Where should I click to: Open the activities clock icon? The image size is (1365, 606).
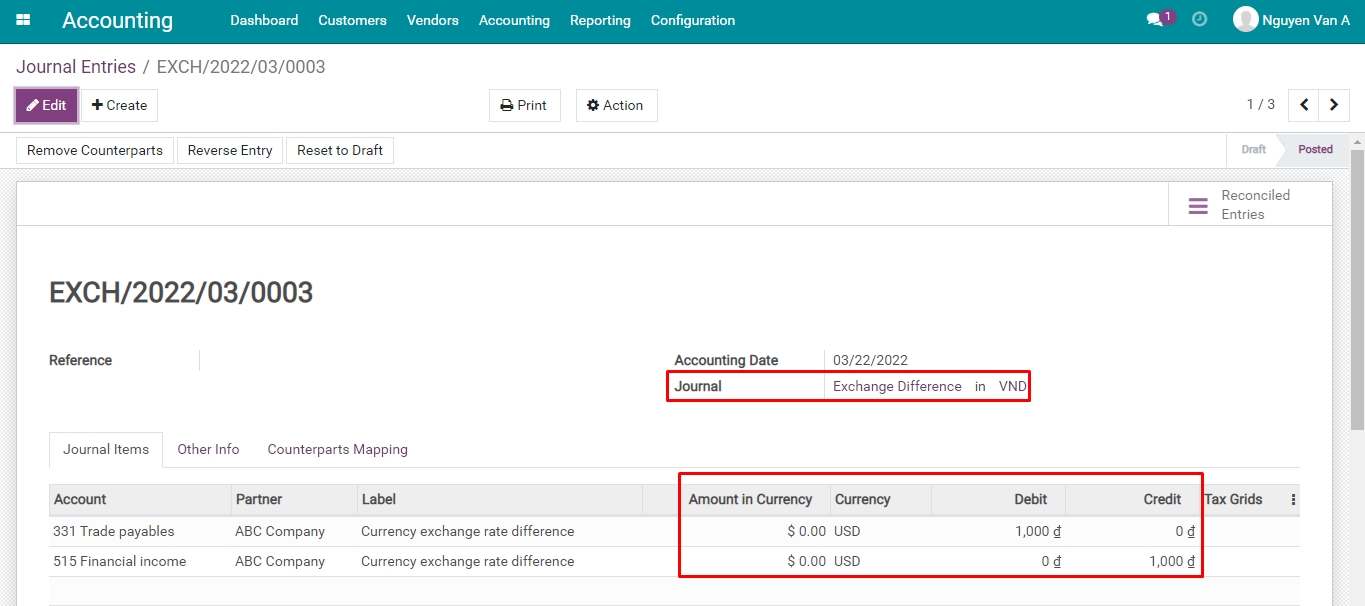pyautogui.click(x=1200, y=20)
